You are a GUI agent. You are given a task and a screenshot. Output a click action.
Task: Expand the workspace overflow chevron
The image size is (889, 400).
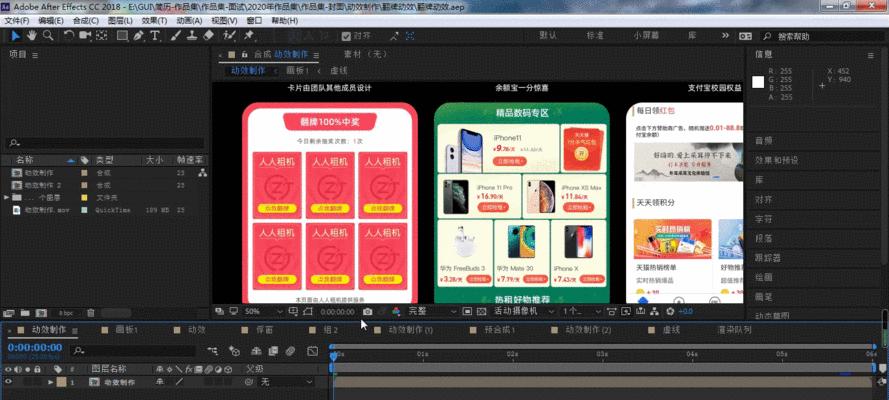725,35
